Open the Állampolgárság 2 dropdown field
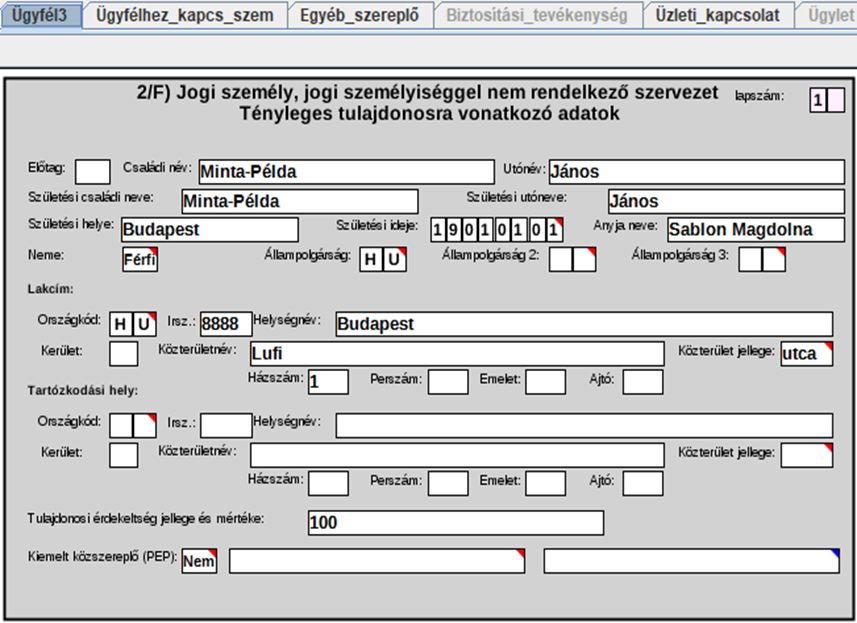The width and height of the screenshot is (857, 623). [572, 260]
